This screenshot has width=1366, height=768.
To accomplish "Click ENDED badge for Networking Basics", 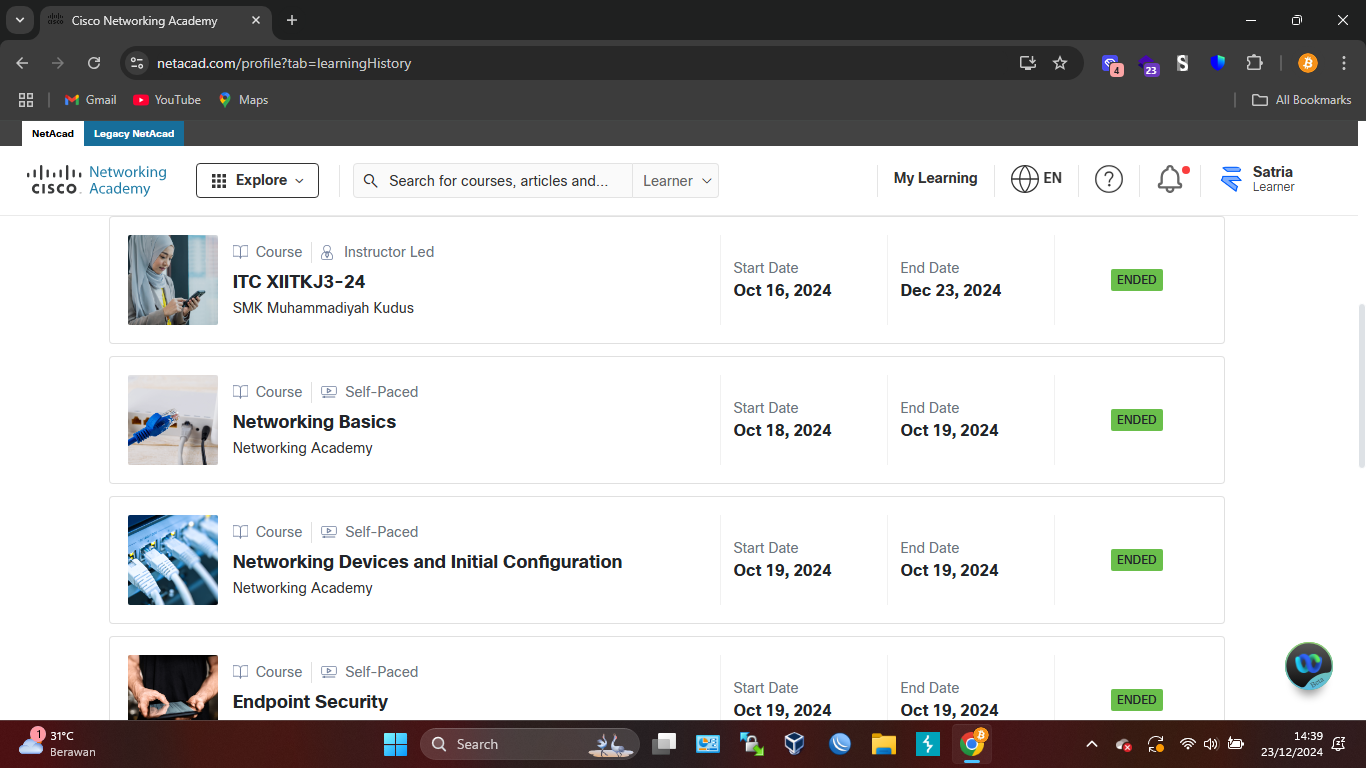I will pos(1137,420).
